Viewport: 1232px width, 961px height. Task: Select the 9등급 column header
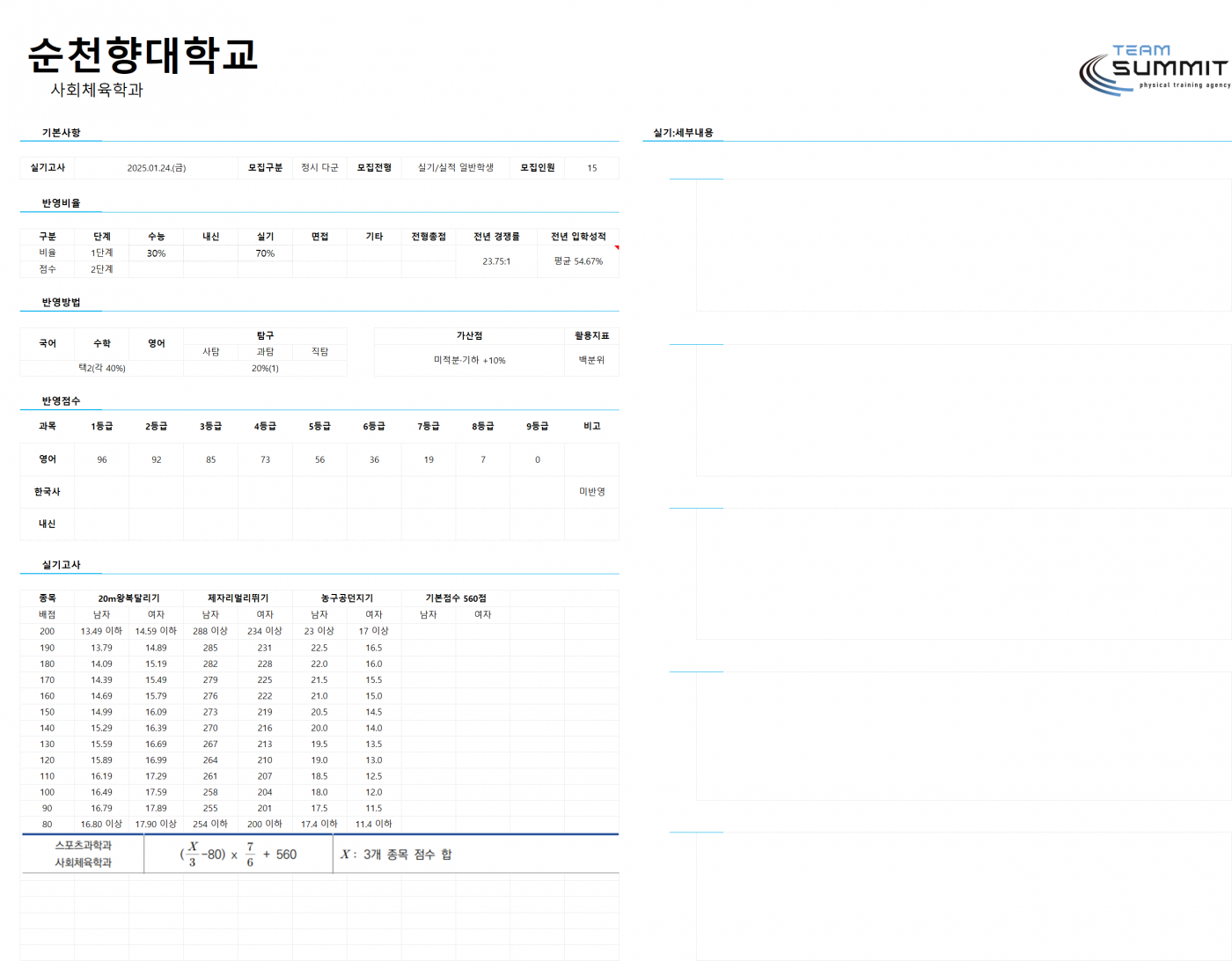click(x=538, y=427)
